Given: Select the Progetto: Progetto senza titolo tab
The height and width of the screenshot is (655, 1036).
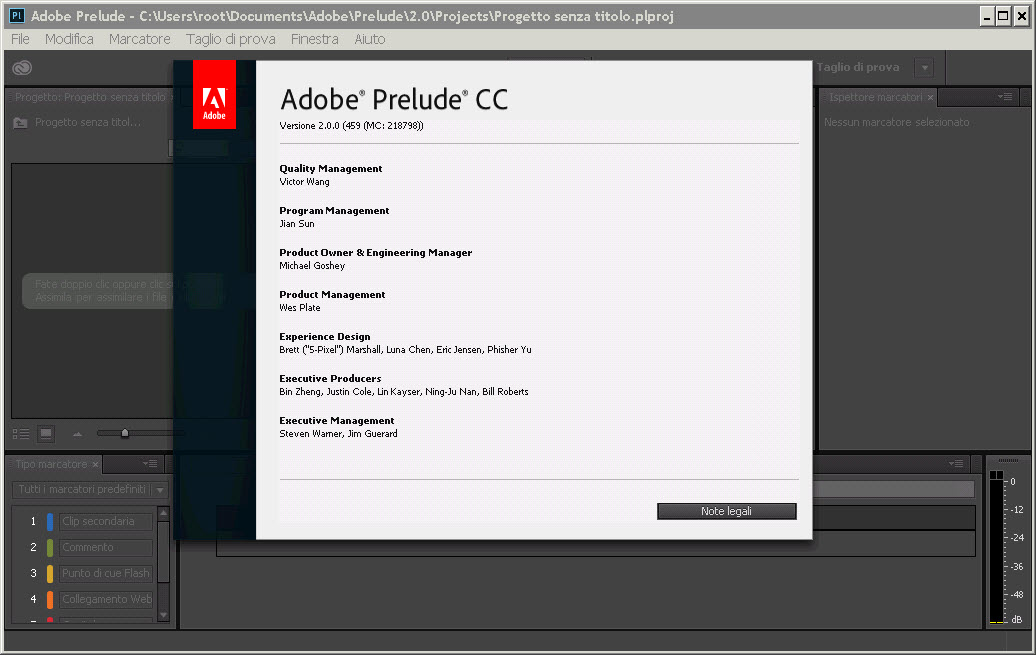Looking at the screenshot, I should [90, 97].
